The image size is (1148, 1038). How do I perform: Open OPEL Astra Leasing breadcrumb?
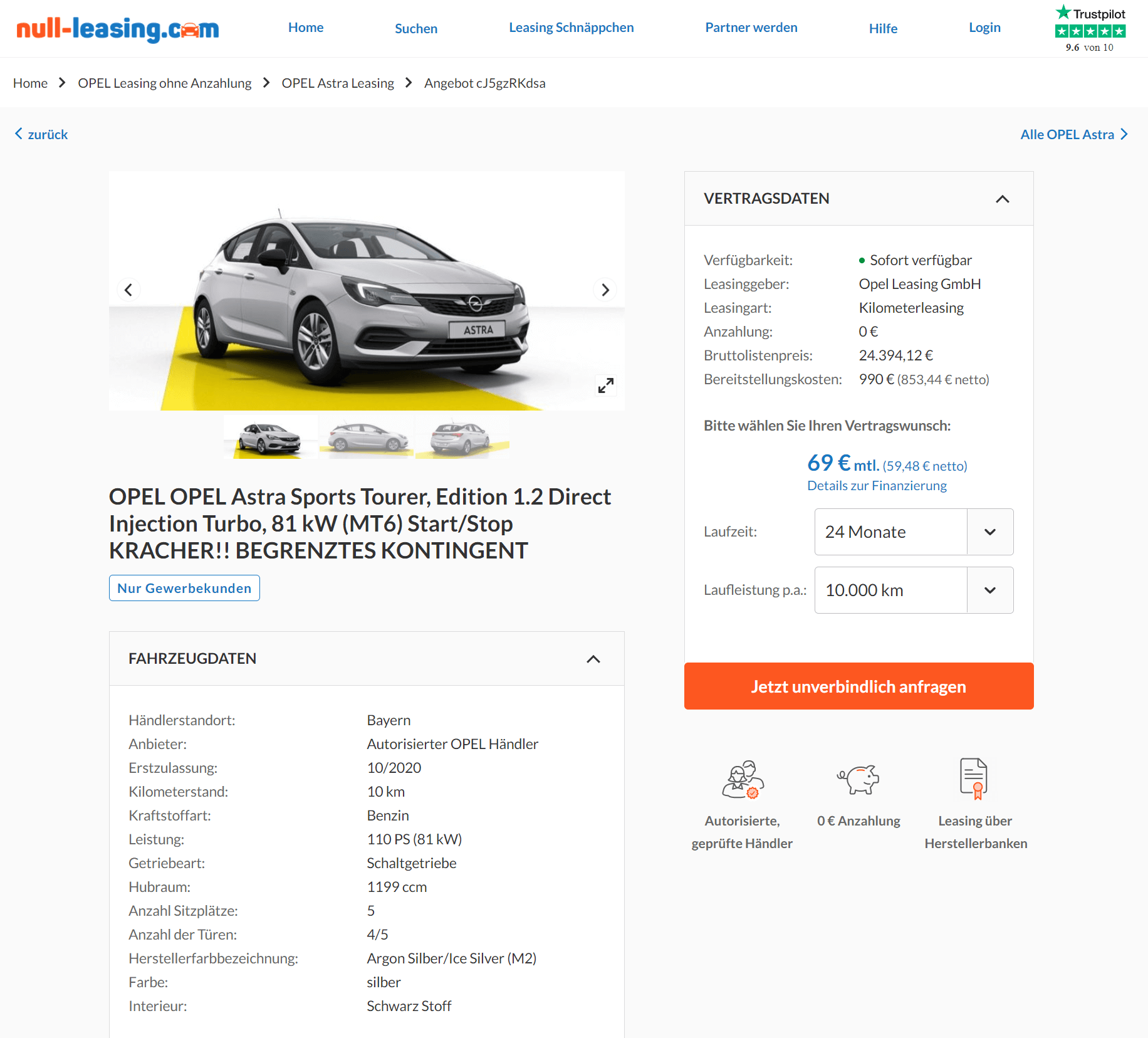coord(338,83)
